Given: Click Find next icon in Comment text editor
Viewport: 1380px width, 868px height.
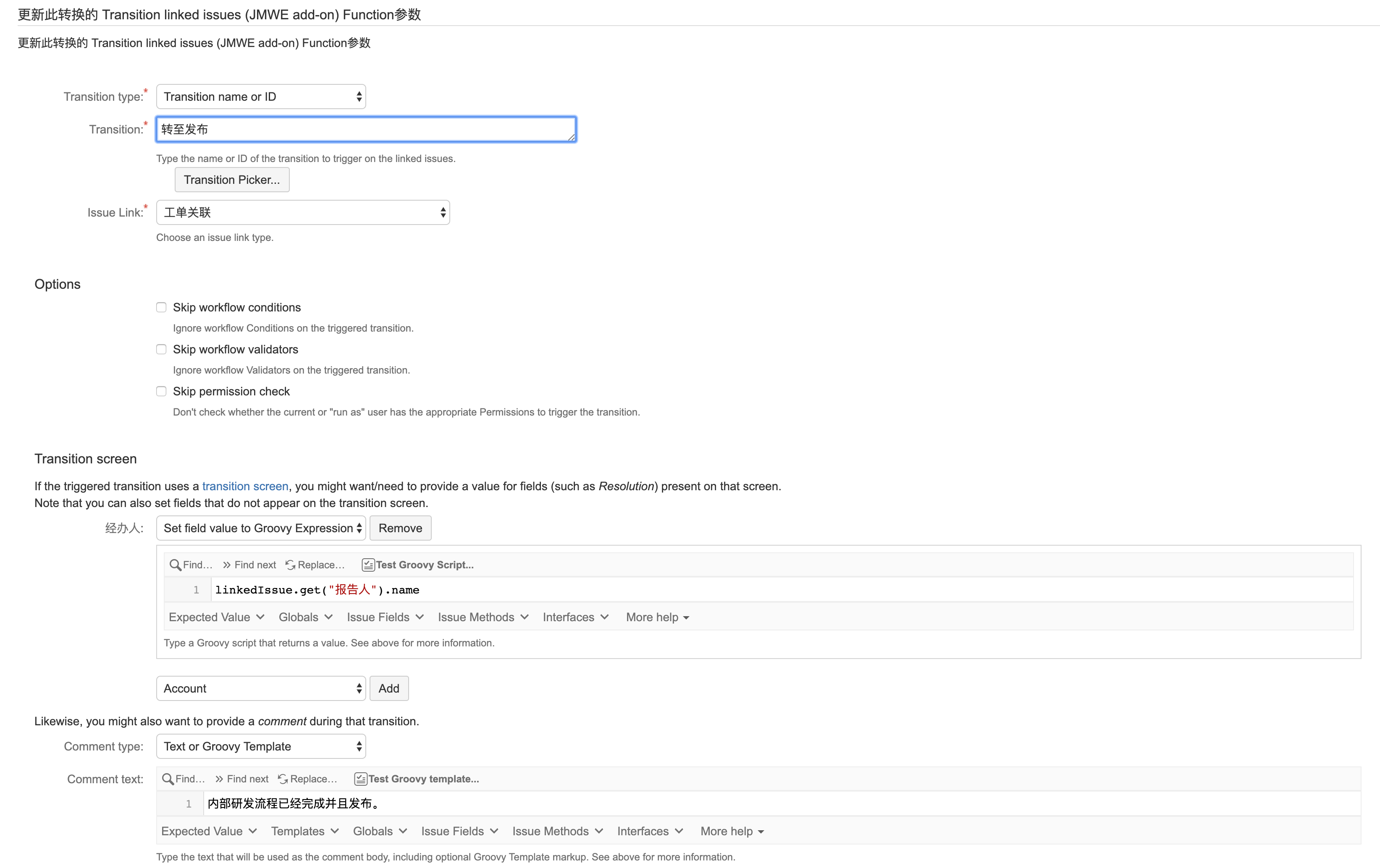Looking at the screenshot, I should point(220,779).
